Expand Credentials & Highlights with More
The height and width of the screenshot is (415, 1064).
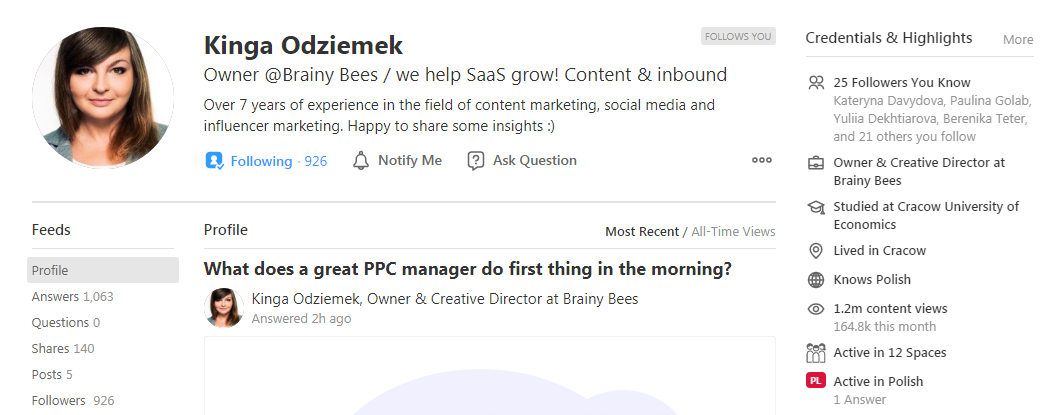click(1018, 39)
